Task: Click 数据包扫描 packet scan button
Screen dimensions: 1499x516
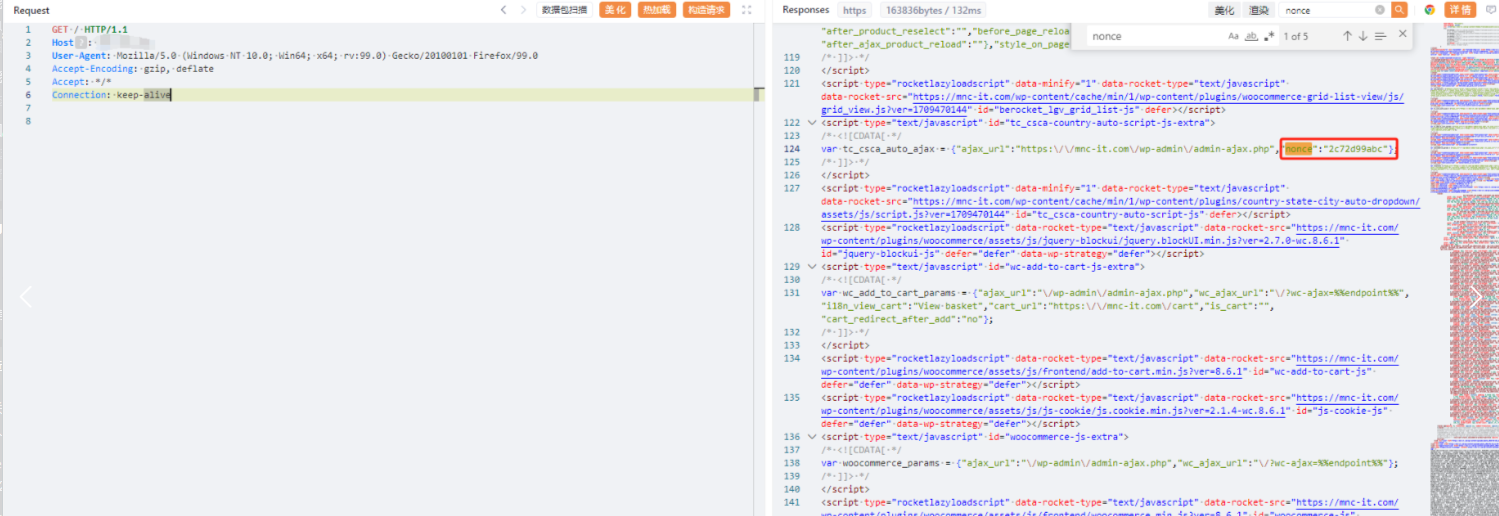Action: pyautogui.click(x=564, y=10)
